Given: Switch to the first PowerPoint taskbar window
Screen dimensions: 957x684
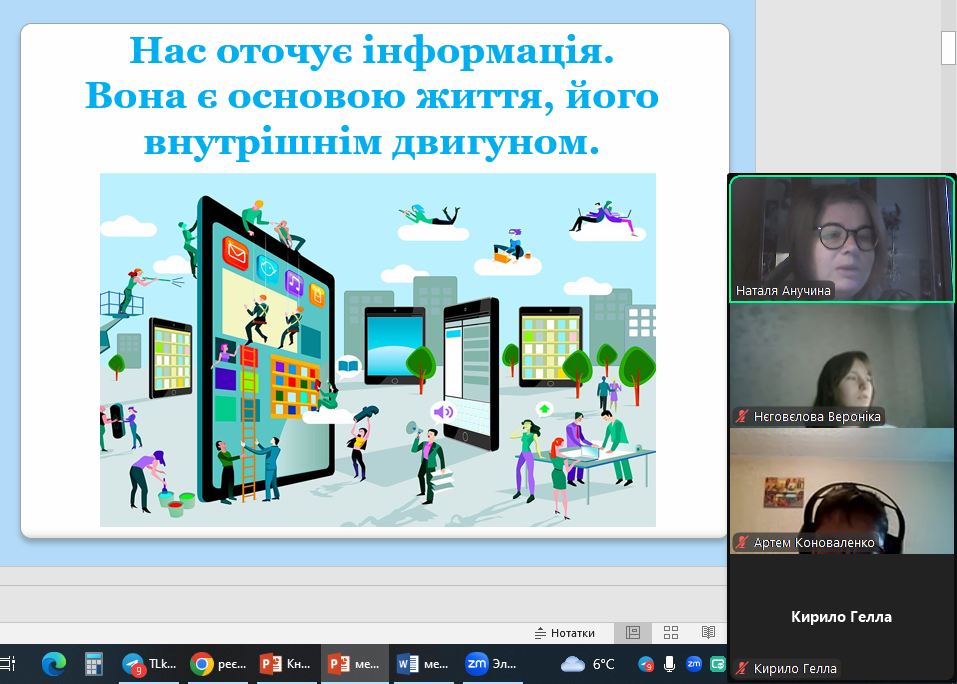Looking at the screenshot, I should 285,663.
